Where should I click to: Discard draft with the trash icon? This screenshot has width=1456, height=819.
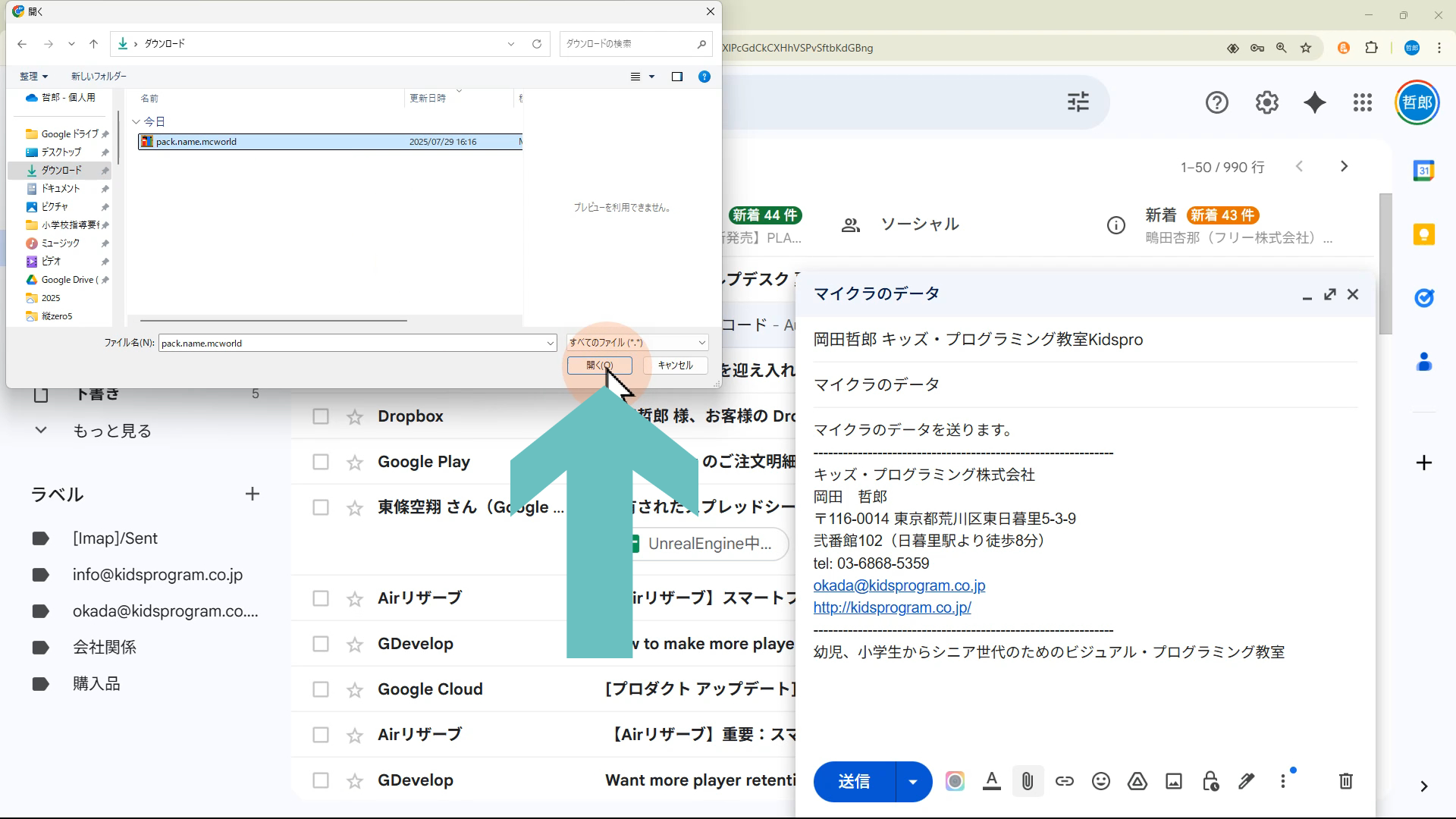1345,781
